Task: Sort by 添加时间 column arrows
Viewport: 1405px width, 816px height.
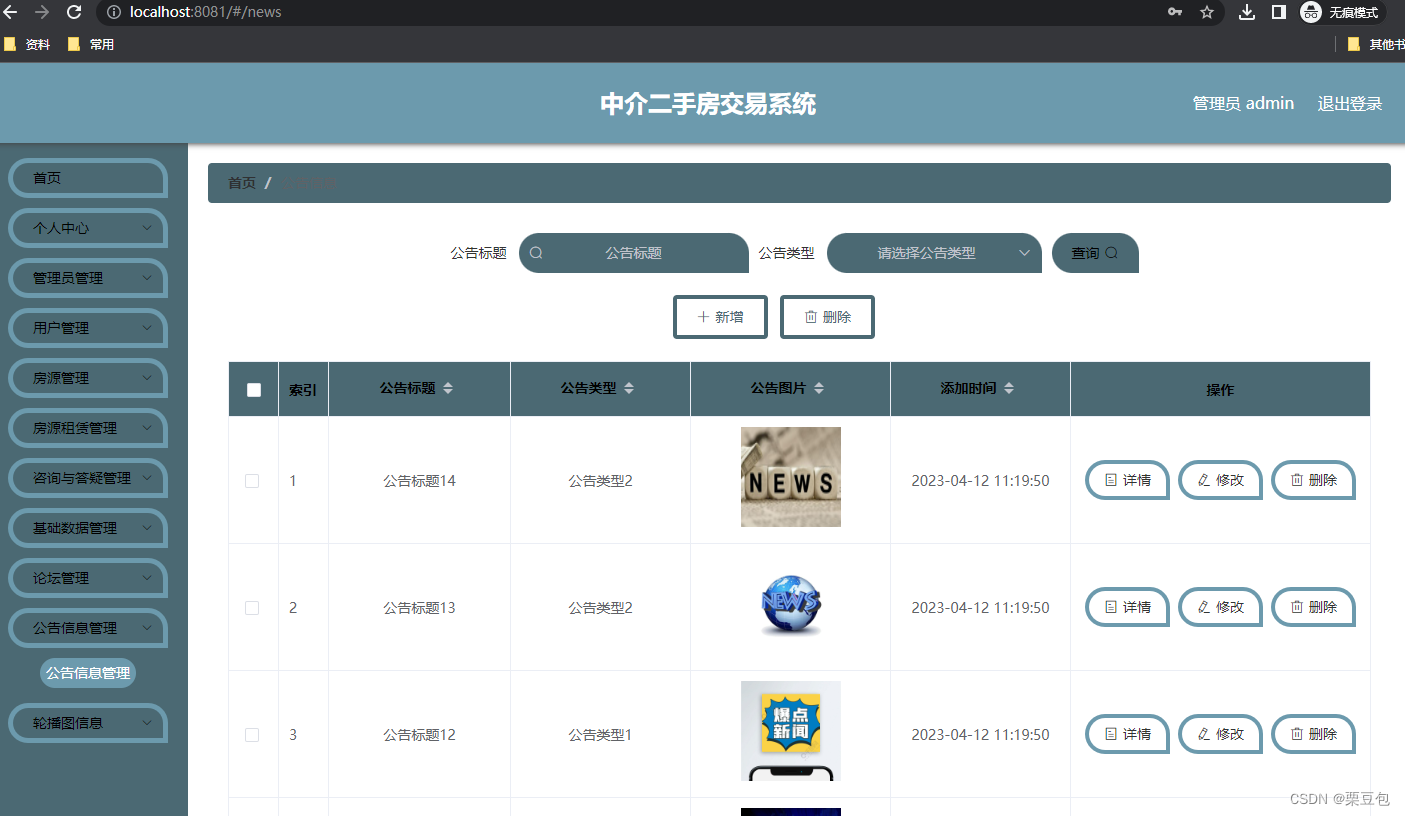Action: click(x=1009, y=388)
